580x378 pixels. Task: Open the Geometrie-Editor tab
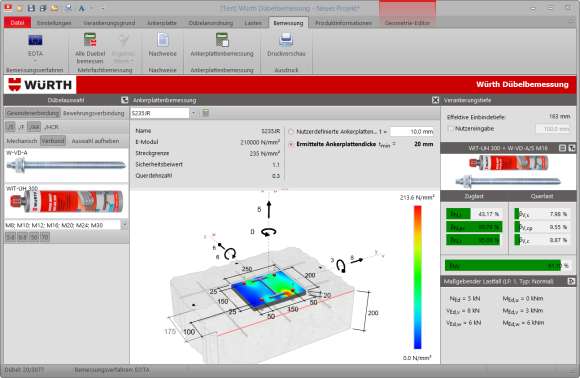coord(407,23)
